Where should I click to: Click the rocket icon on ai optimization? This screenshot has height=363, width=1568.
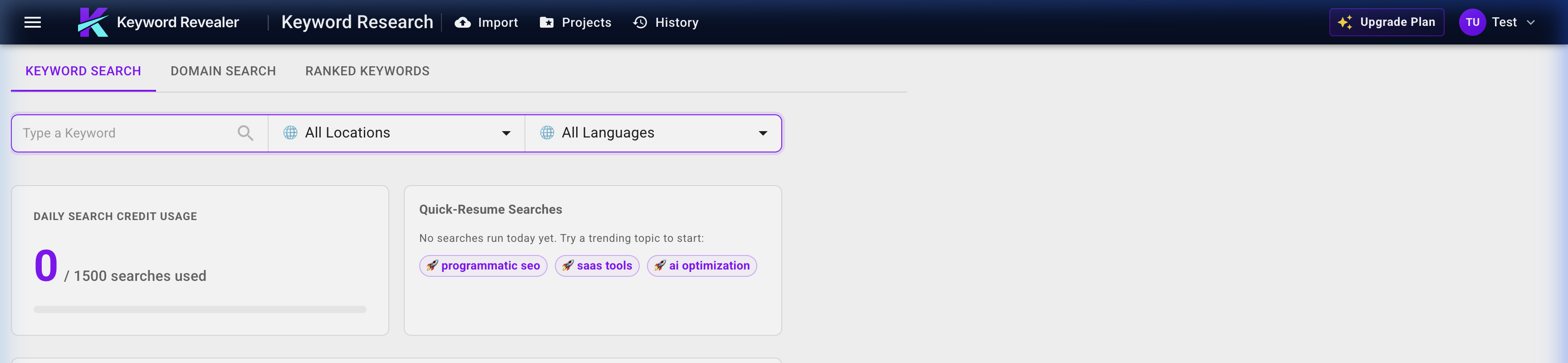point(660,265)
